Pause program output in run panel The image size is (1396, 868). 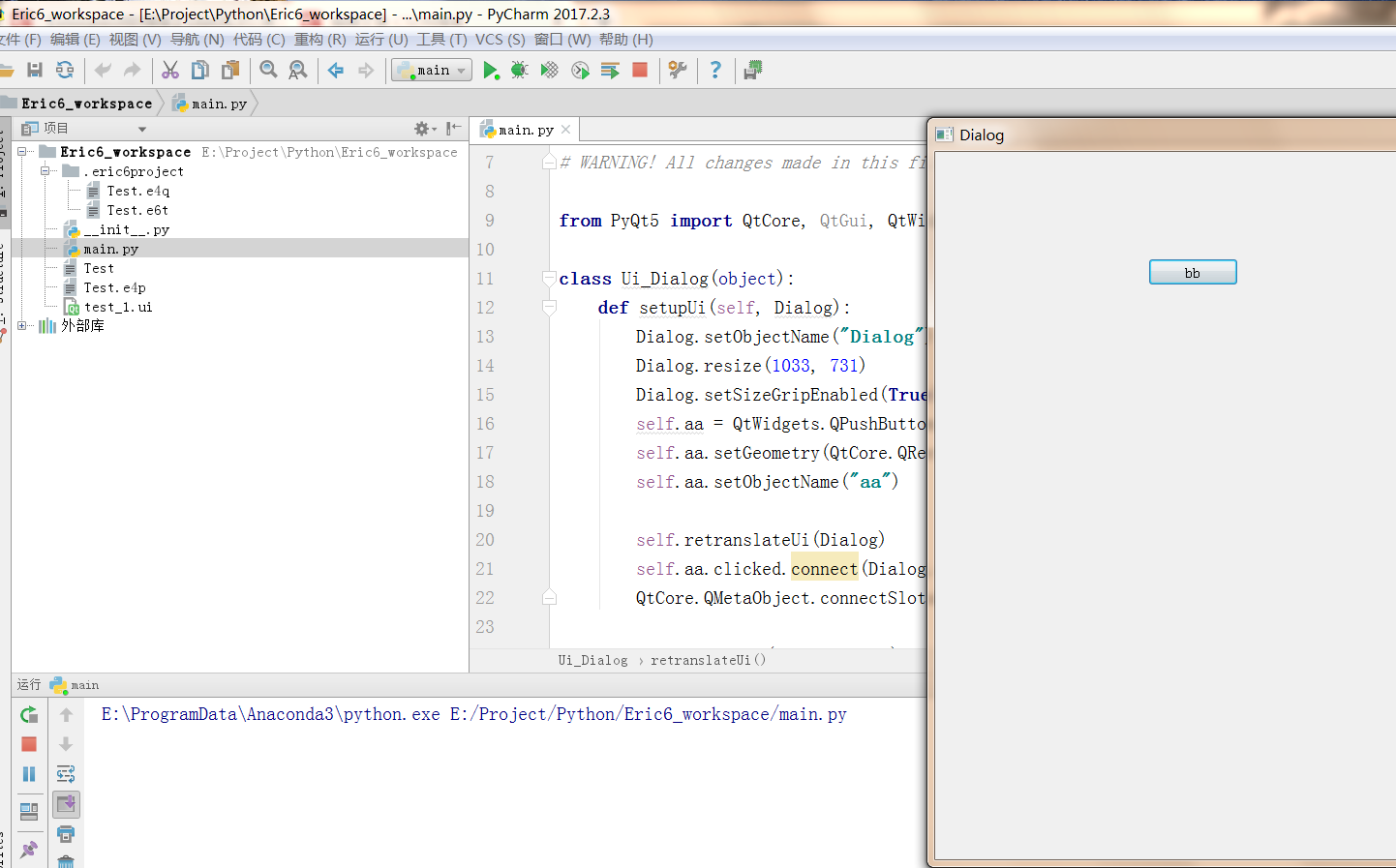tap(29, 773)
